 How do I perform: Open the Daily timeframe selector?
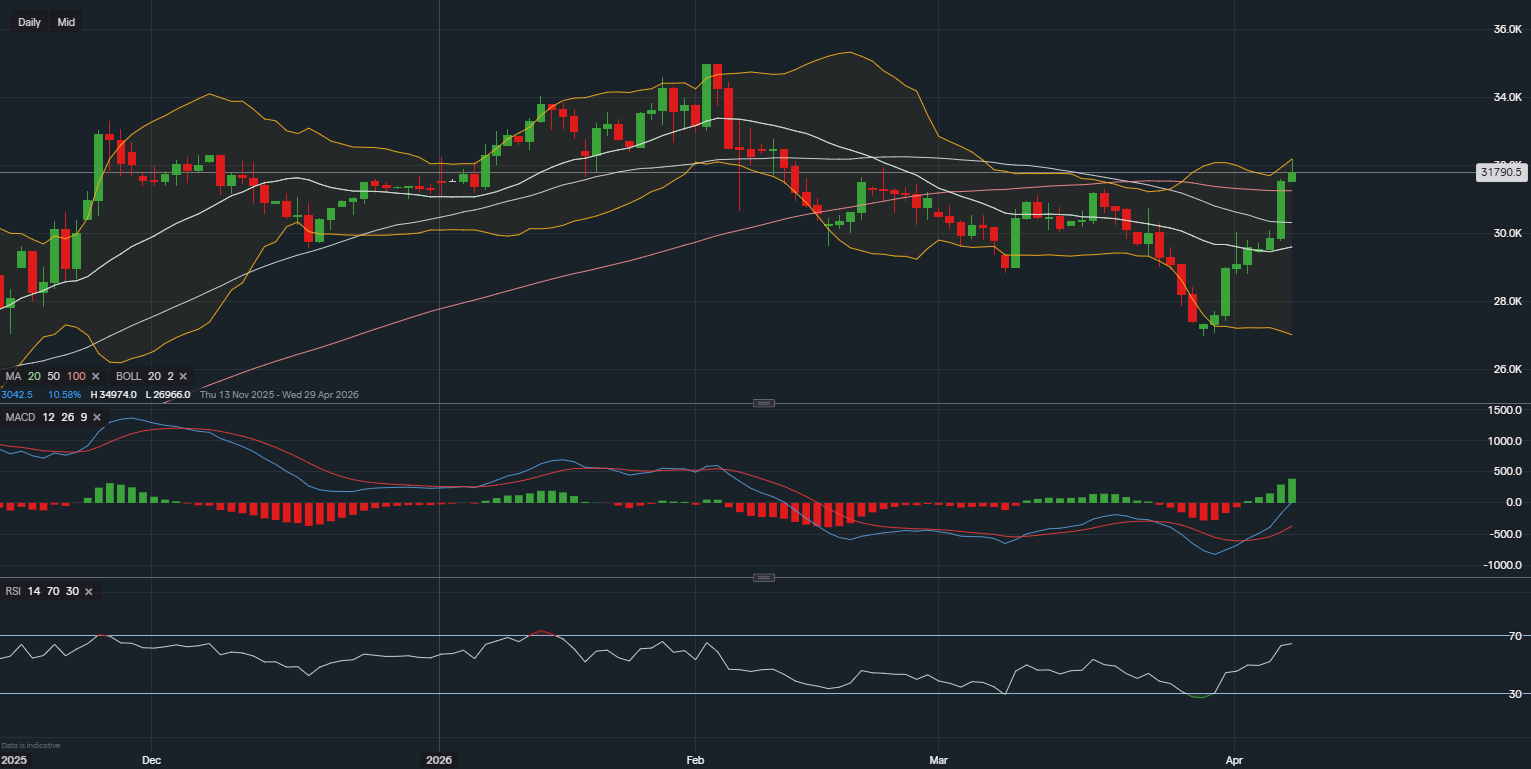click(29, 22)
